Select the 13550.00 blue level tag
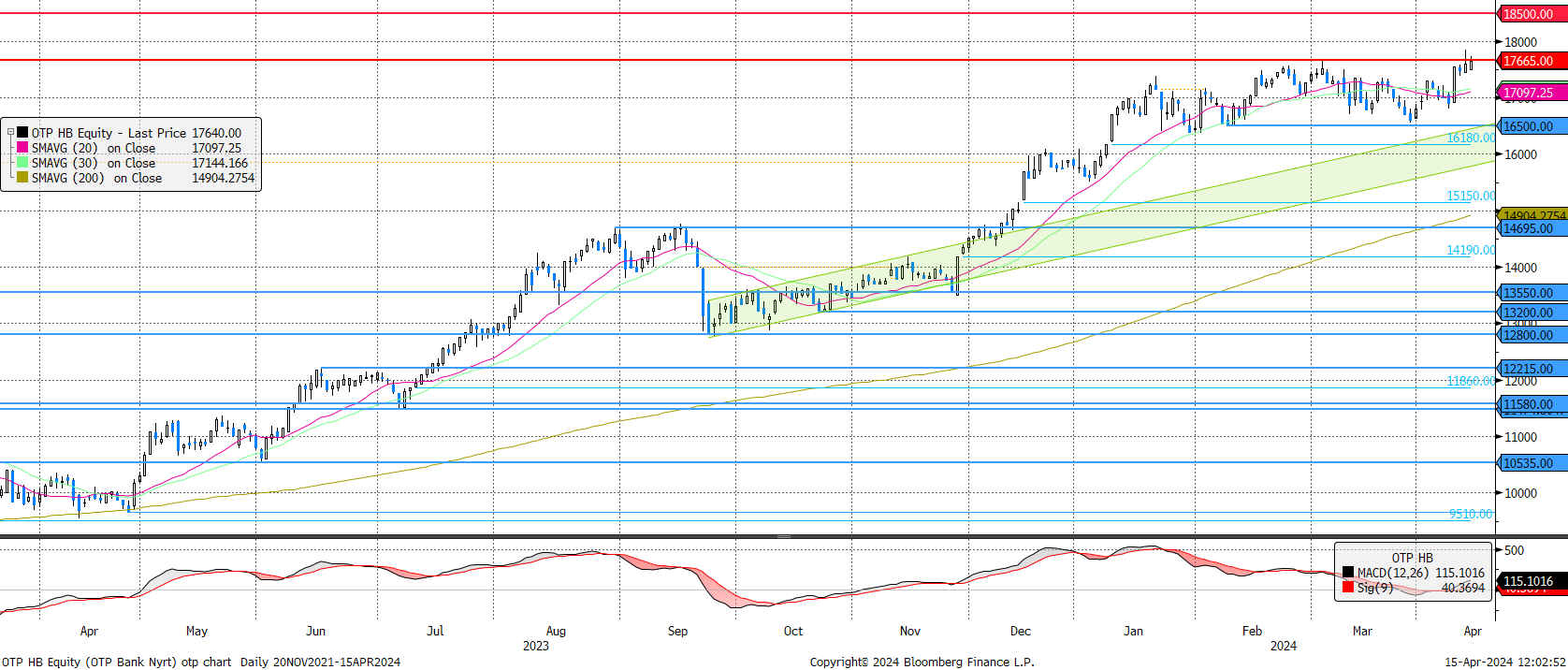Viewport: 1568px width, 670px height. pos(1532,293)
